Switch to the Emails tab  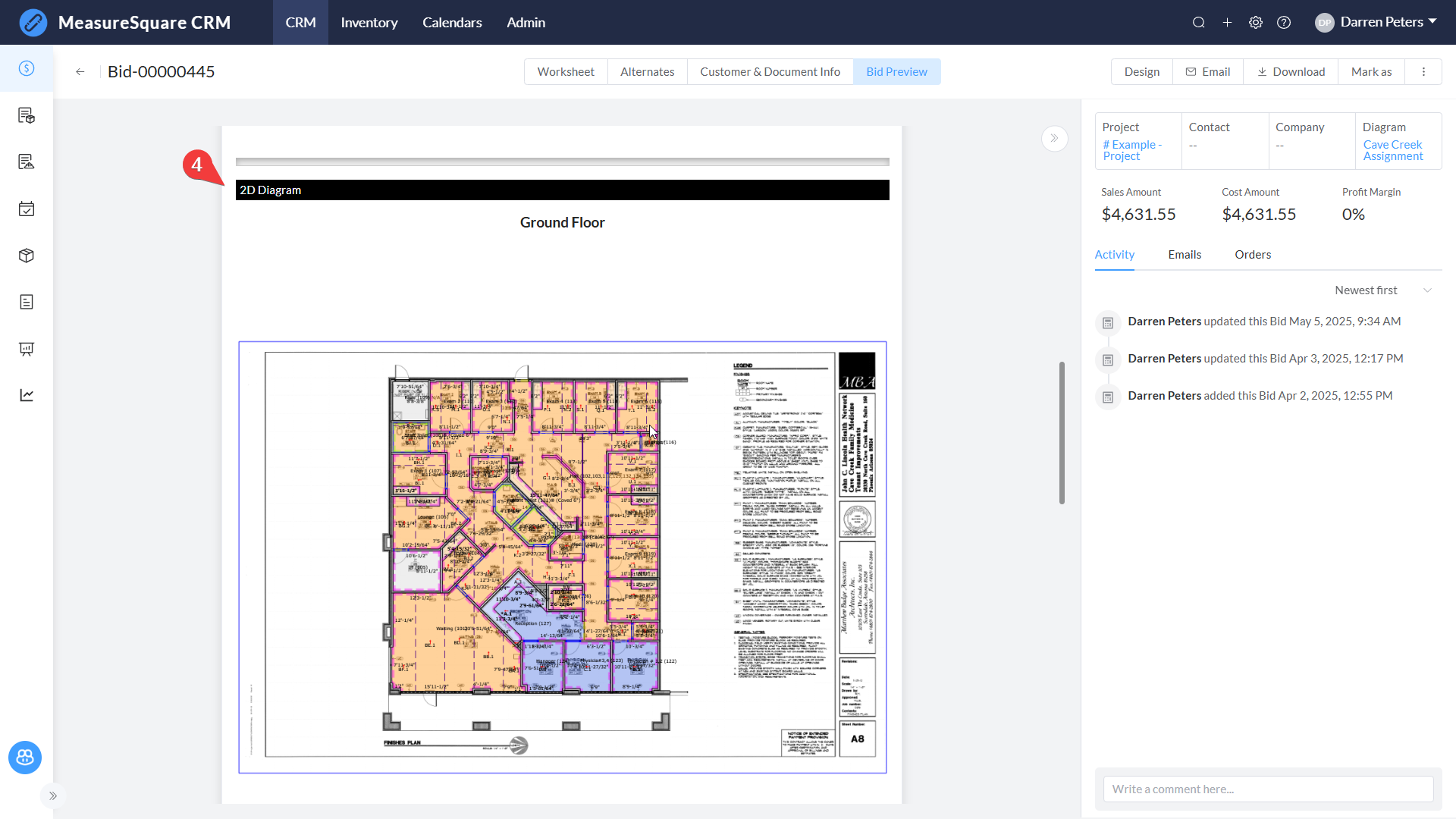pos(1185,255)
